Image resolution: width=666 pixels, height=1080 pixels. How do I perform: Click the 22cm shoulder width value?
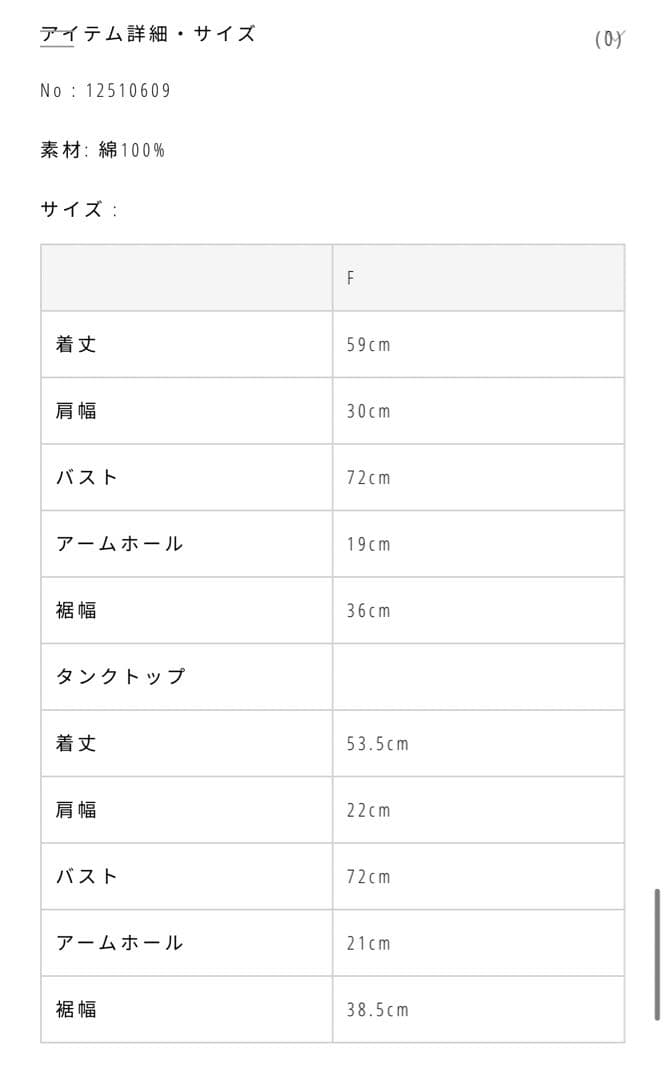pyautogui.click(x=368, y=810)
